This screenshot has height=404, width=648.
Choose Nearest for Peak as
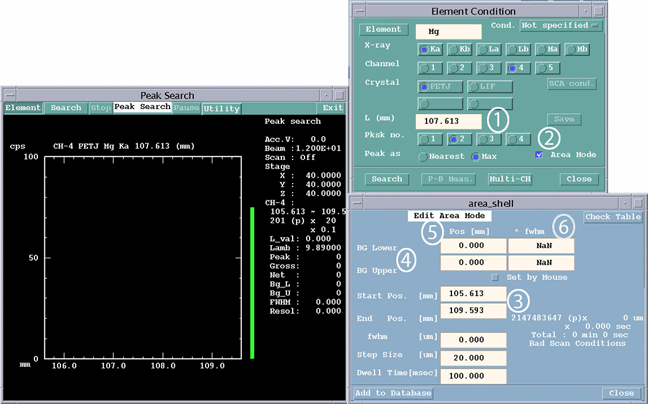pos(442,156)
